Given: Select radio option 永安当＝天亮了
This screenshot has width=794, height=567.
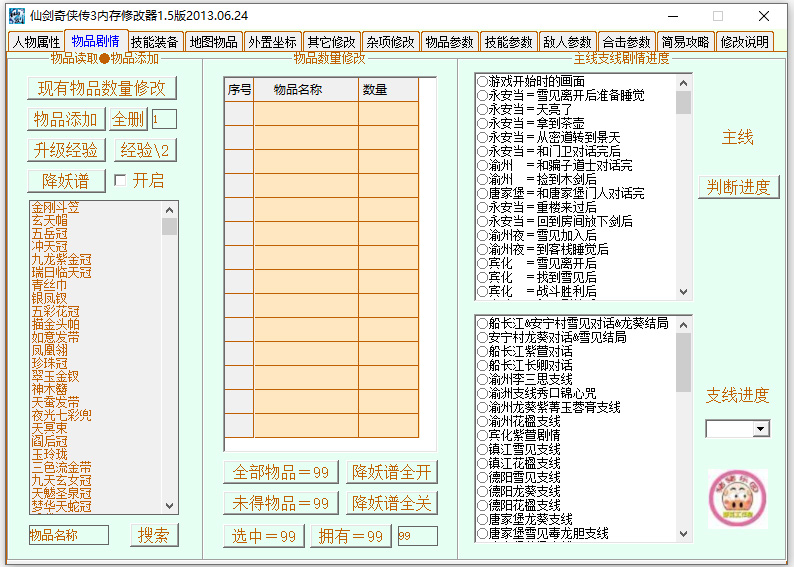Looking at the screenshot, I should click(482, 110).
